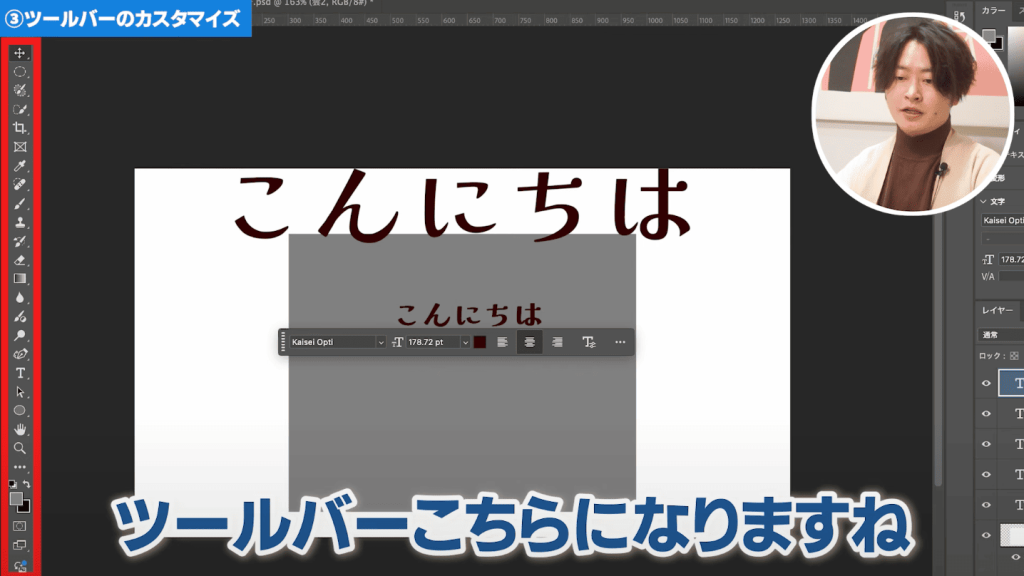Click the text options icon beside alignment buttons
This screenshot has height=576, width=1024.
click(588, 342)
